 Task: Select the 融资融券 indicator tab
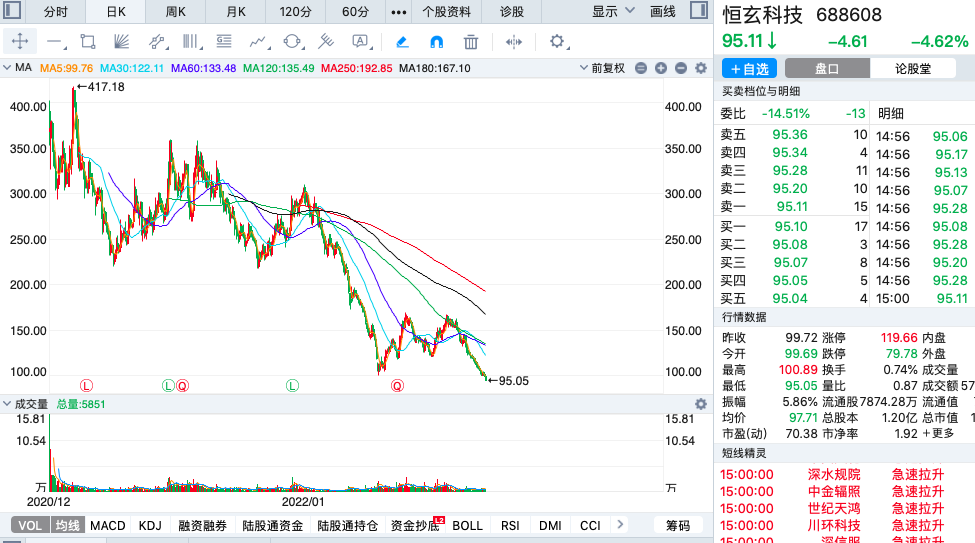[202, 526]
